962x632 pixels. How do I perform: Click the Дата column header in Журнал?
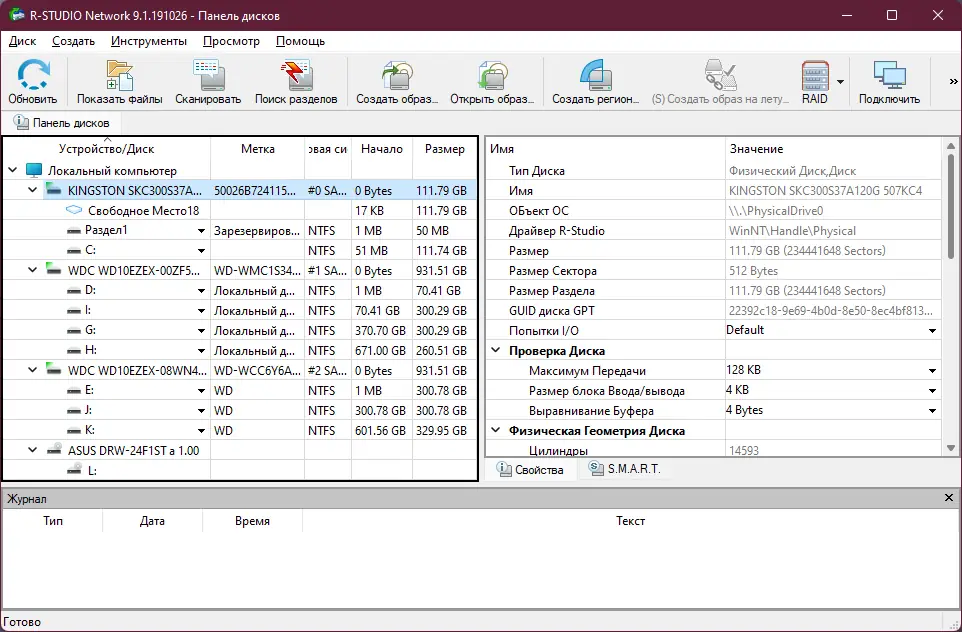click(152, 521)
